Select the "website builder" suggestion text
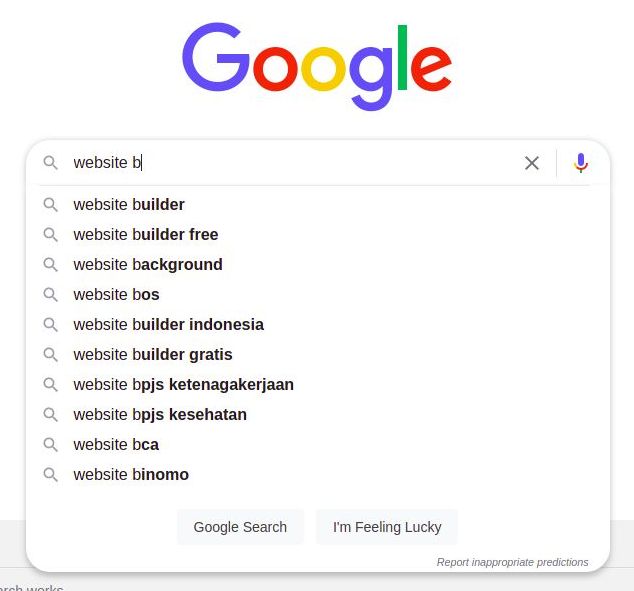The height and width of the screenshot is (591, 634). pos(129,205)
